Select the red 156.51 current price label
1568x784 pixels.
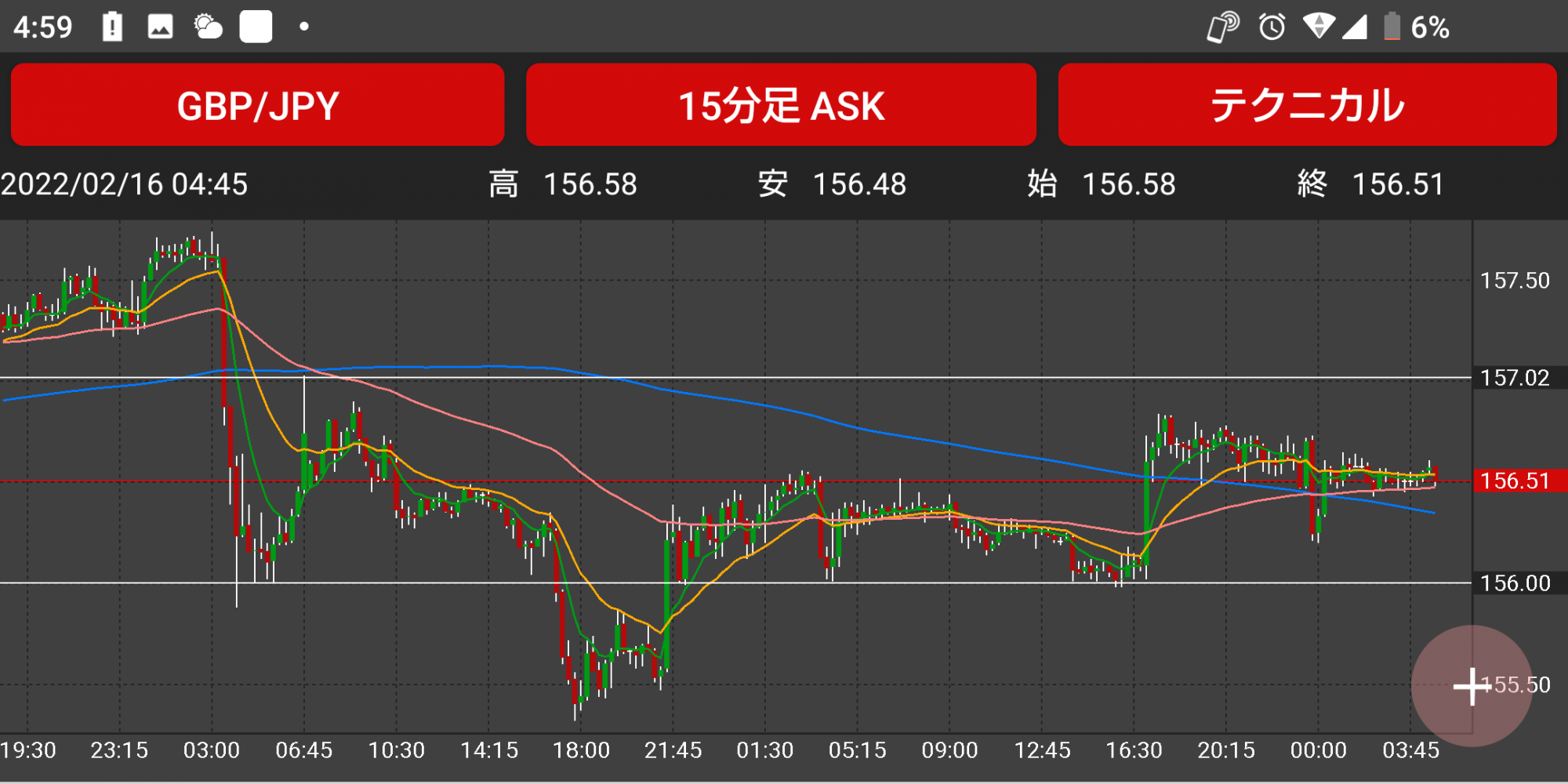[x=1519, y=481]
